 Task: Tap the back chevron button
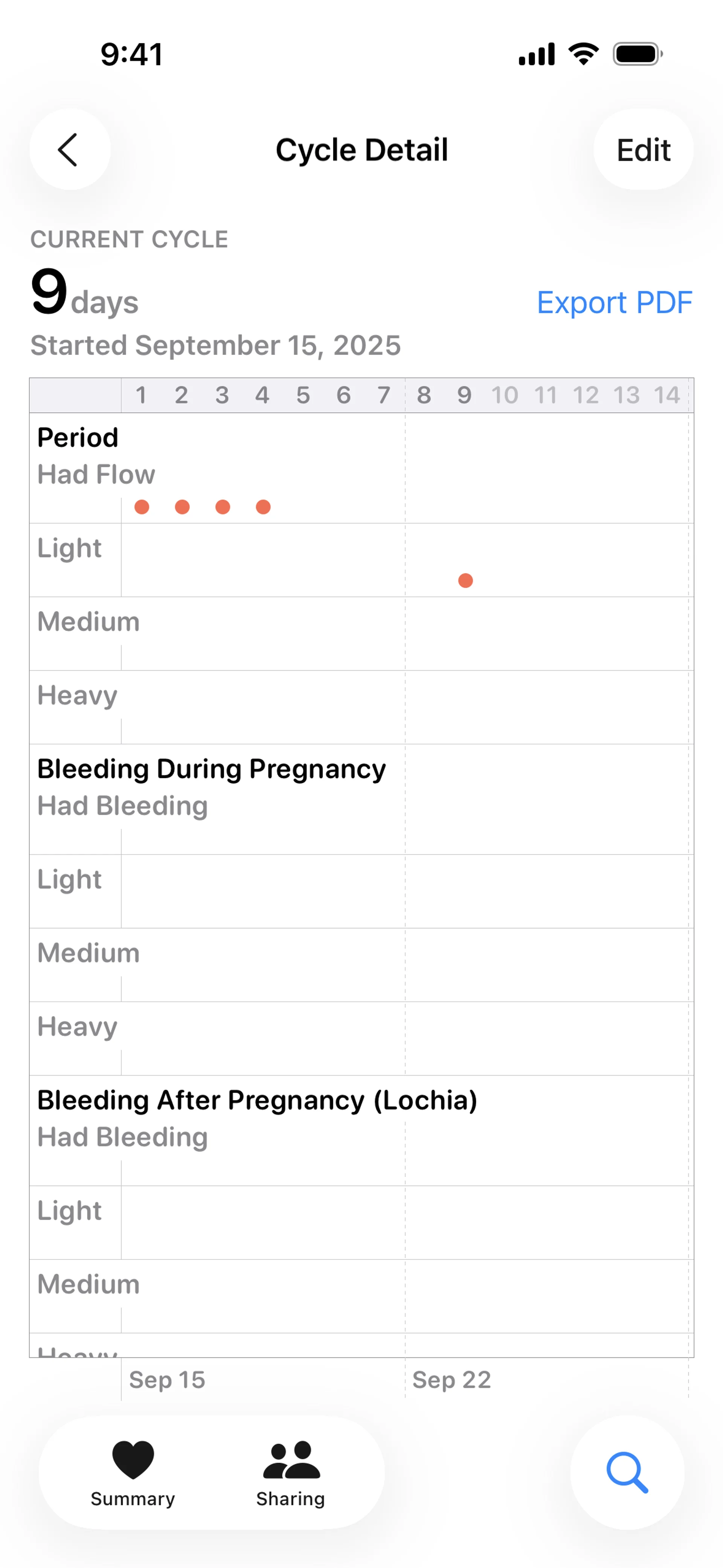click(x=69, y=150)
